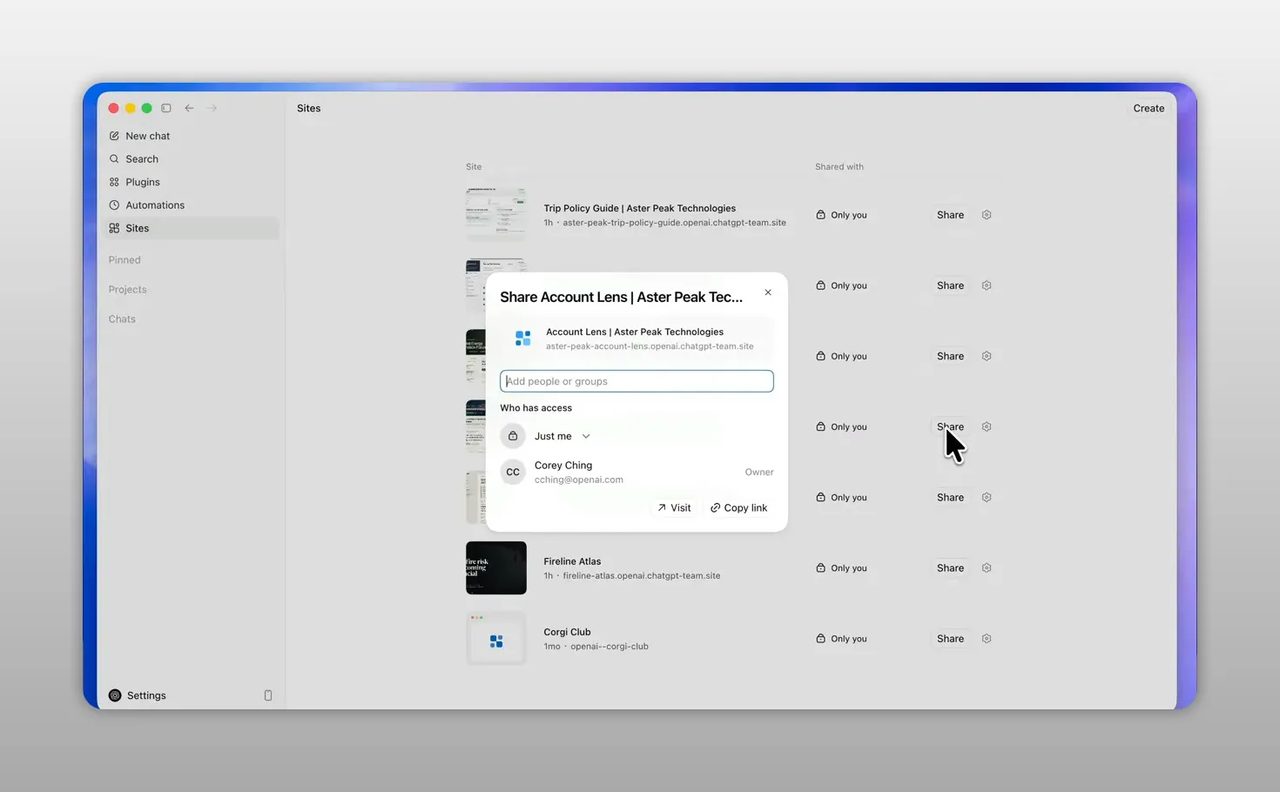Close the Share Account Lens dialog

[768, 293]
